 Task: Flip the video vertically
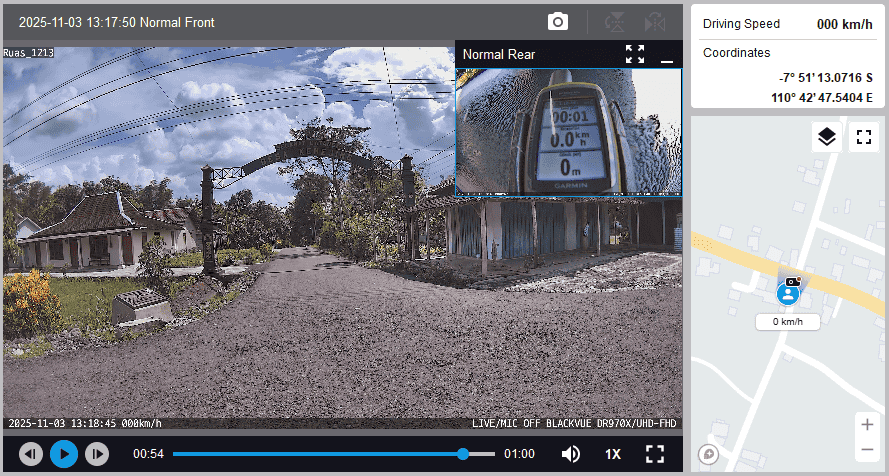(x=615, y=22)
